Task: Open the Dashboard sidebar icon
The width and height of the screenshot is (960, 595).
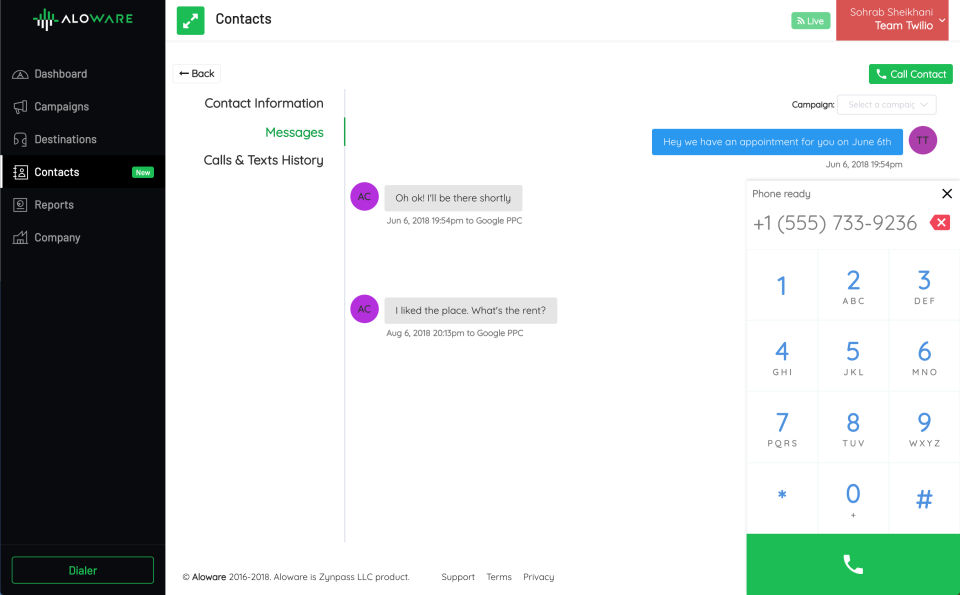Action: 20,74
